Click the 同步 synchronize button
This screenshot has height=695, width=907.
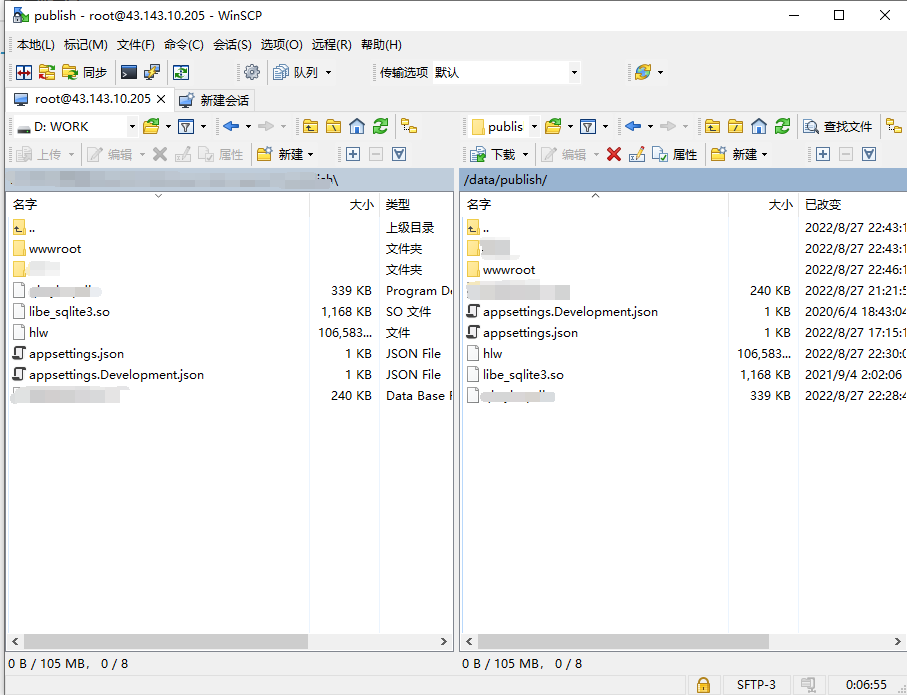[x=85, y=72]
